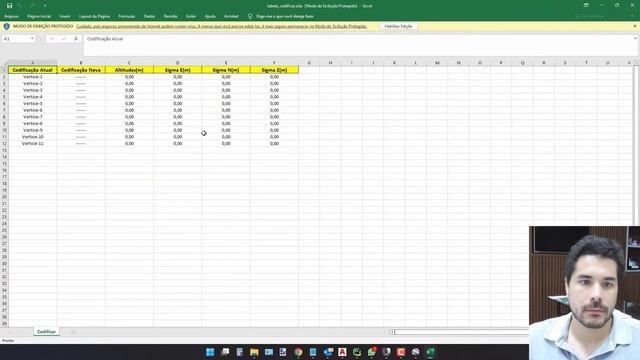The image size is (640, 360).
Task: Expand the formula bar chevron
Action: [636, 38]
